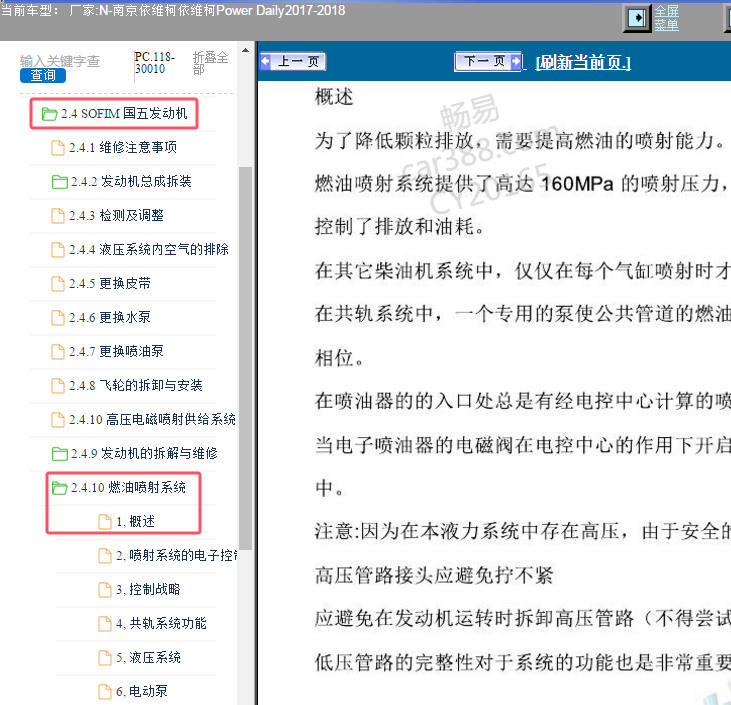Select the 1, 概述 tree entry
The height and width of the screenshot is (705, 731).
(x=135, y=521)
